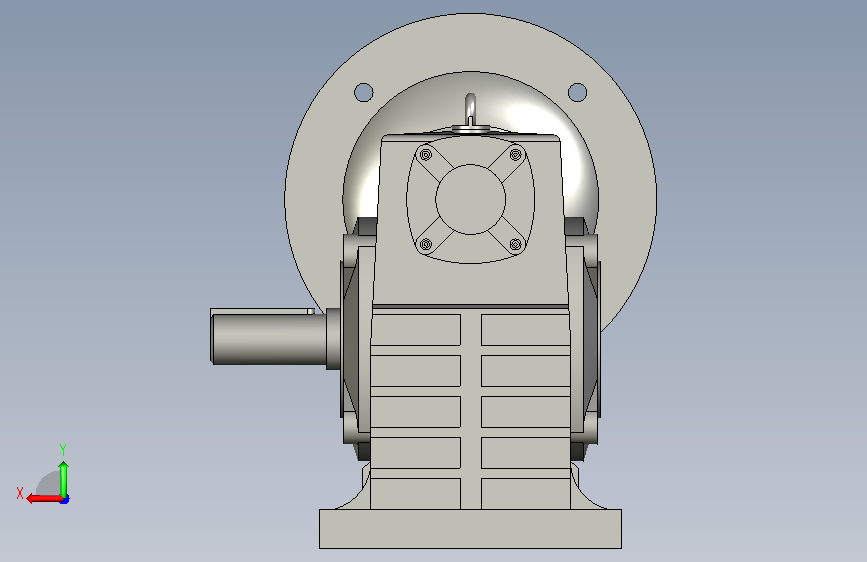This screenshot has width=867, height=562.
Task: Select the cylindrical output shaft of the gearbox
Action: 268,339
